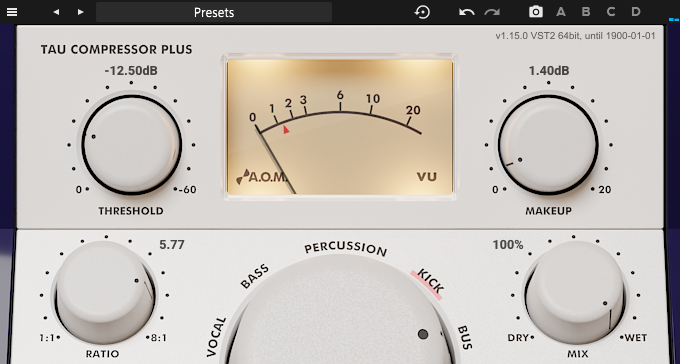Select snapshot slot A

(561, 12)
